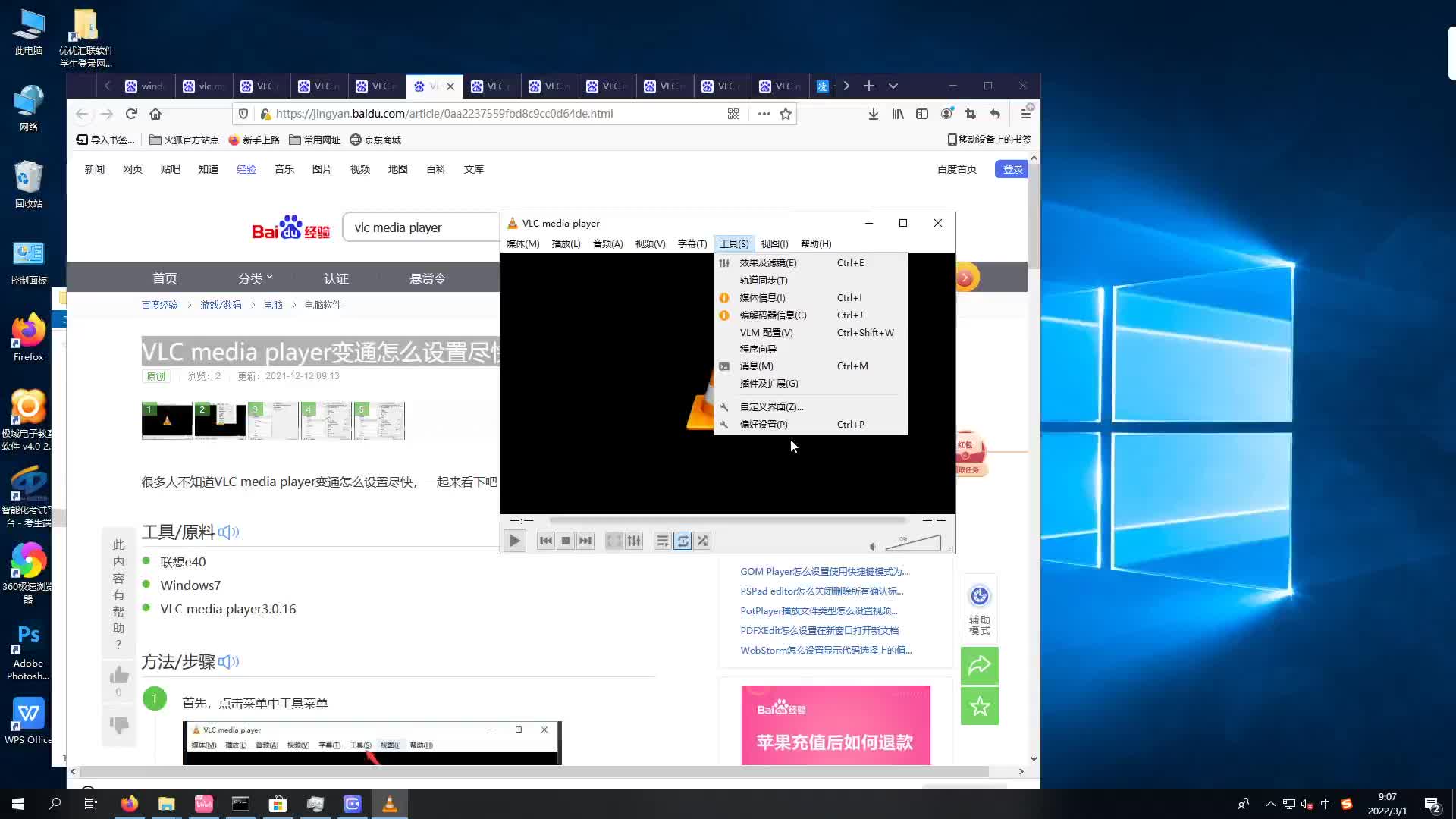
Task: Open VLC extended settings equalizer icon
Action: (634, 541)
